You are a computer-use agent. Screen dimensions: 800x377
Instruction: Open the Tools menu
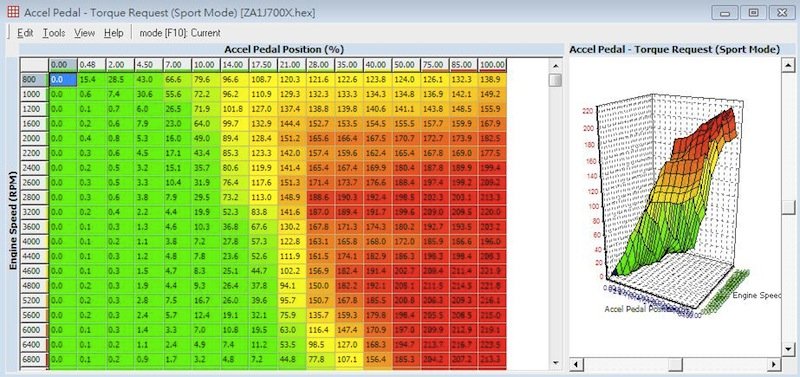(x=54, y=33)
